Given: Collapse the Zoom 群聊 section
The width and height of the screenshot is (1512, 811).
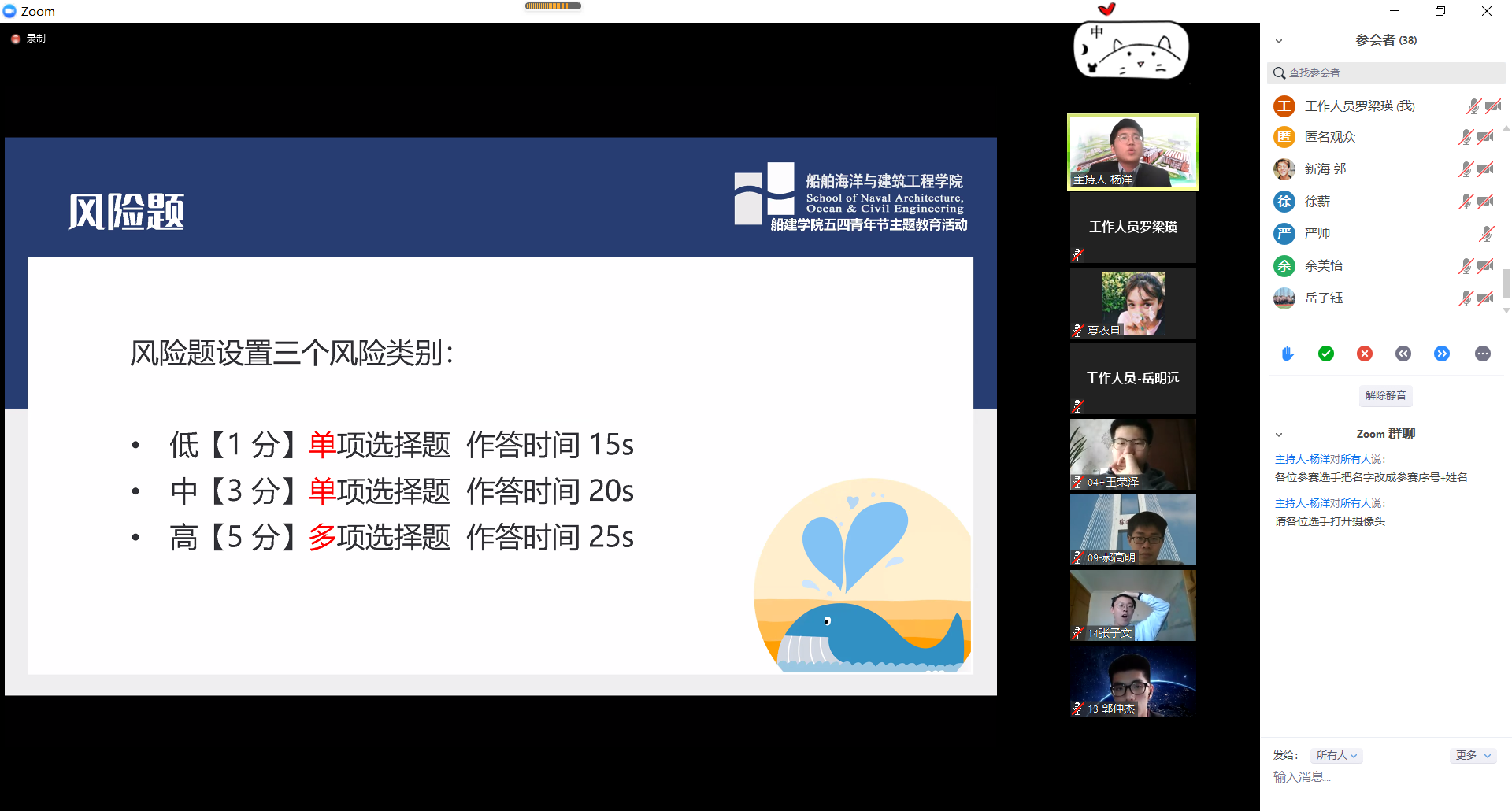Looking at the screenshot, I should pyautogui.click(x=1278, y=434).
